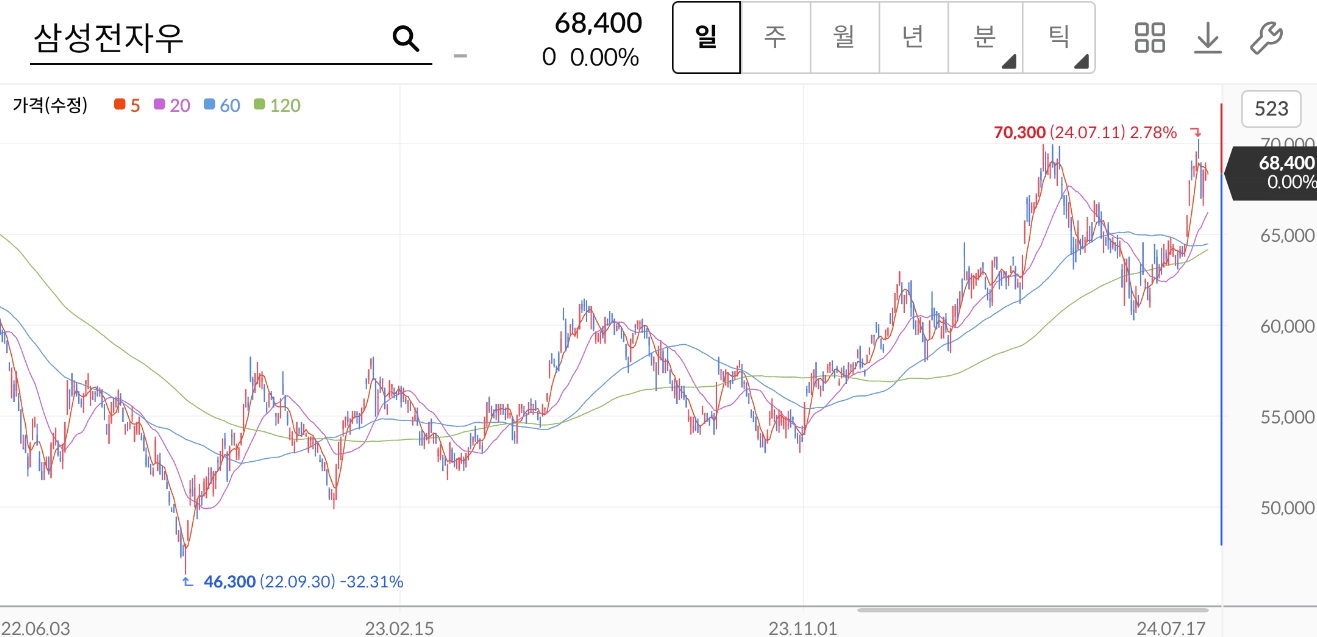Click the 24.07.17 date label
1317x637 pixels.
tap(1172, 628)
